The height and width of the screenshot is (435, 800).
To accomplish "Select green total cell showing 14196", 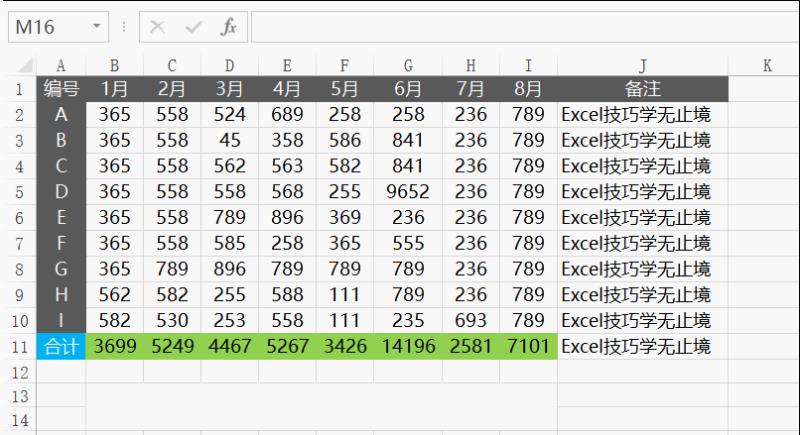I will [x=408, y=347].
